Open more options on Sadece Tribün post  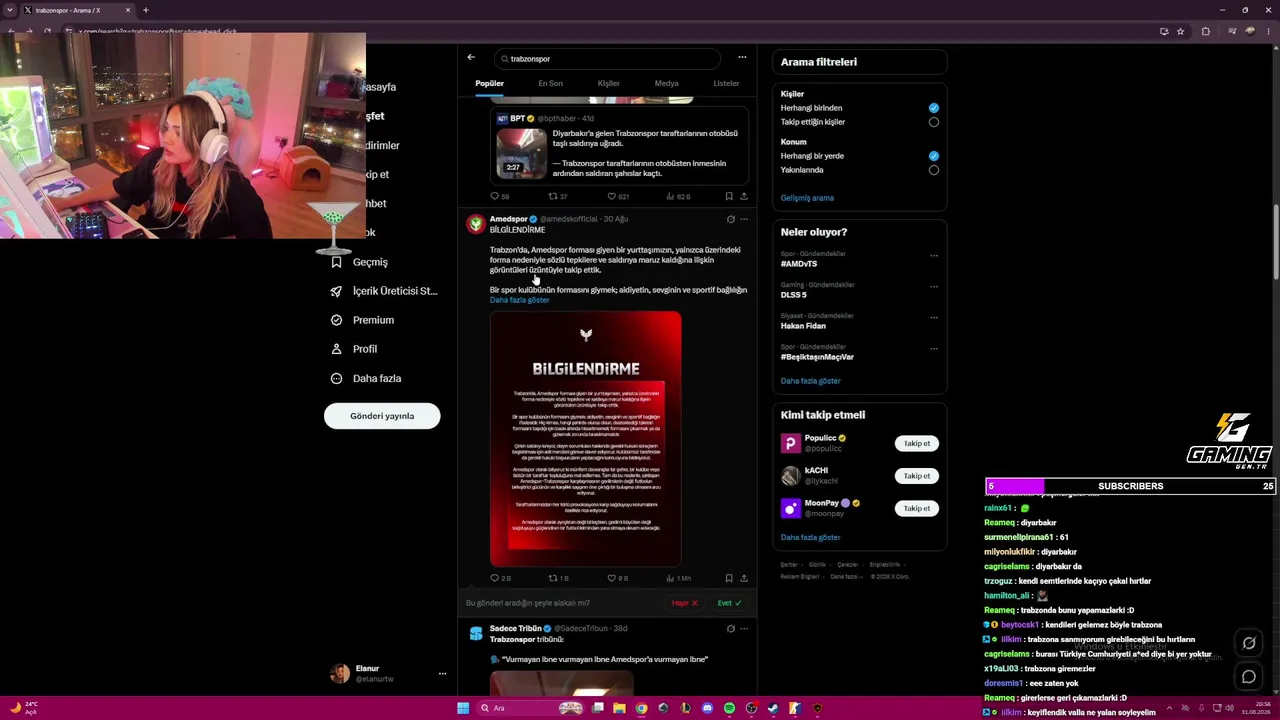coord(744,629)
